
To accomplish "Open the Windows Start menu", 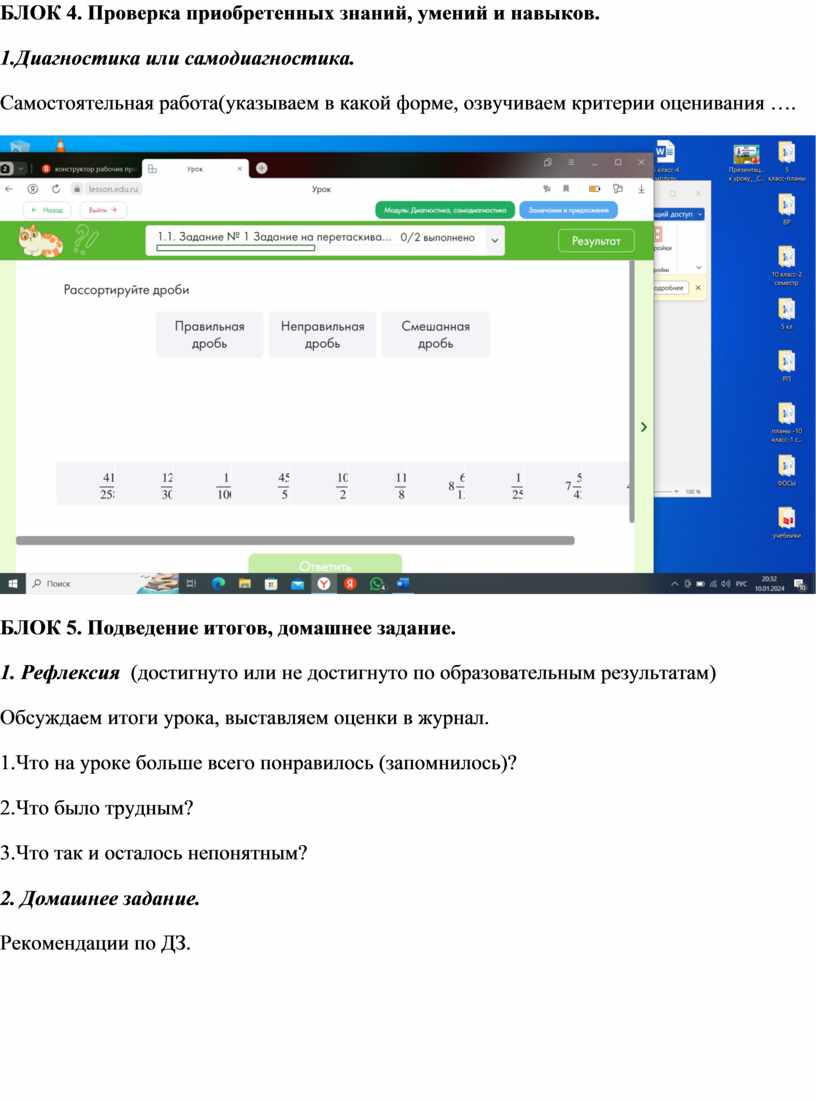I will click(x=13, y=583).
